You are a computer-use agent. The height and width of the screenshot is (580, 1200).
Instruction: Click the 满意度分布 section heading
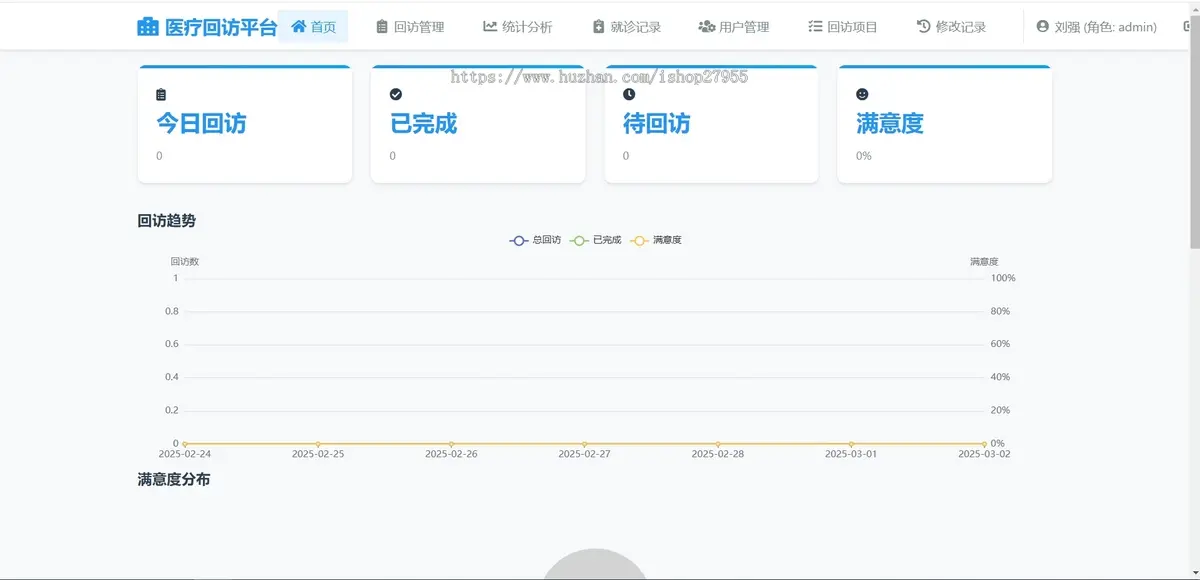pos(173,480)
